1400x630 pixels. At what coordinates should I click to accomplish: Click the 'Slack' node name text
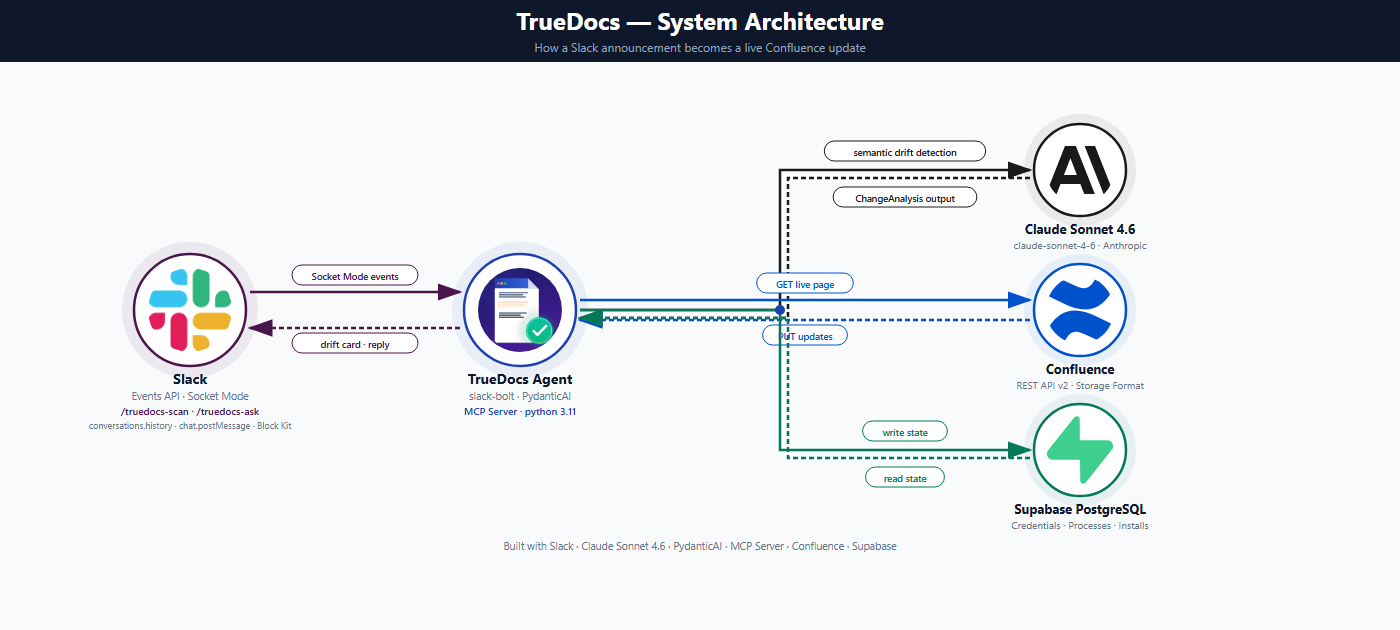pyautogui.click(x=190, y=379)
